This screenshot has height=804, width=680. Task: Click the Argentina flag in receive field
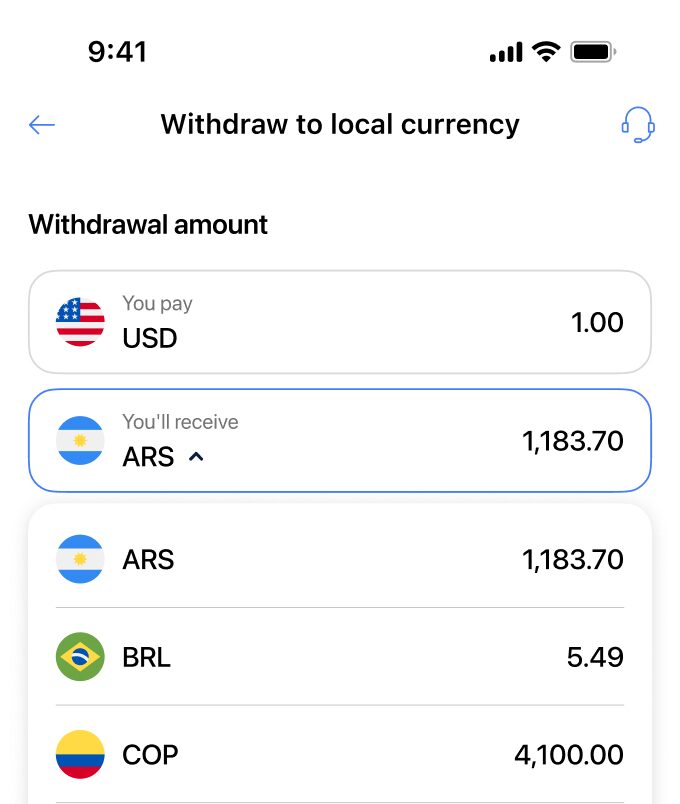[x=80, y=440]
